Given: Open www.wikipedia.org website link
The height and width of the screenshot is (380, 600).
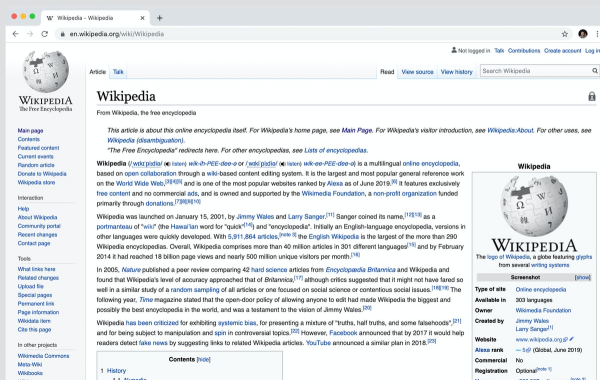Looking at the screenshot, I should 539,339.
